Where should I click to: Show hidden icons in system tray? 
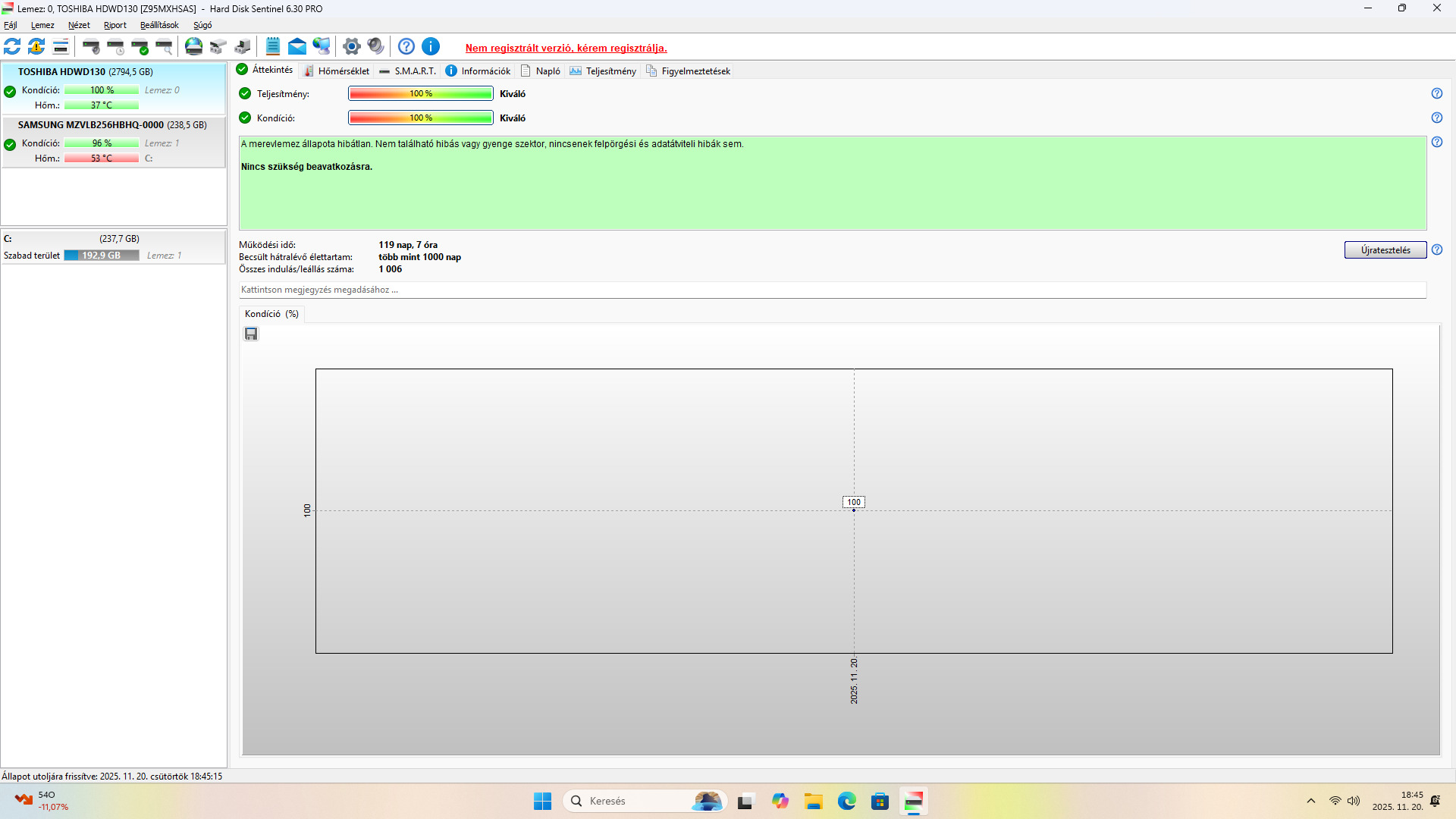pos(1310,801)
